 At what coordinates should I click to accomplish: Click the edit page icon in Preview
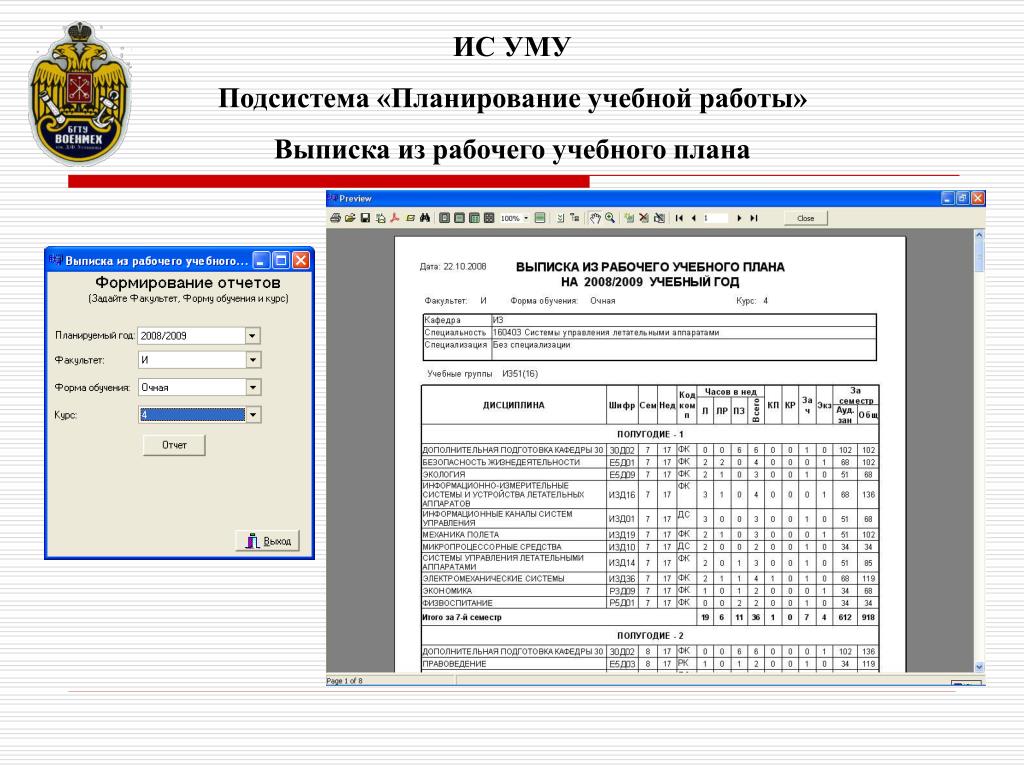click(x=629, y=218)
